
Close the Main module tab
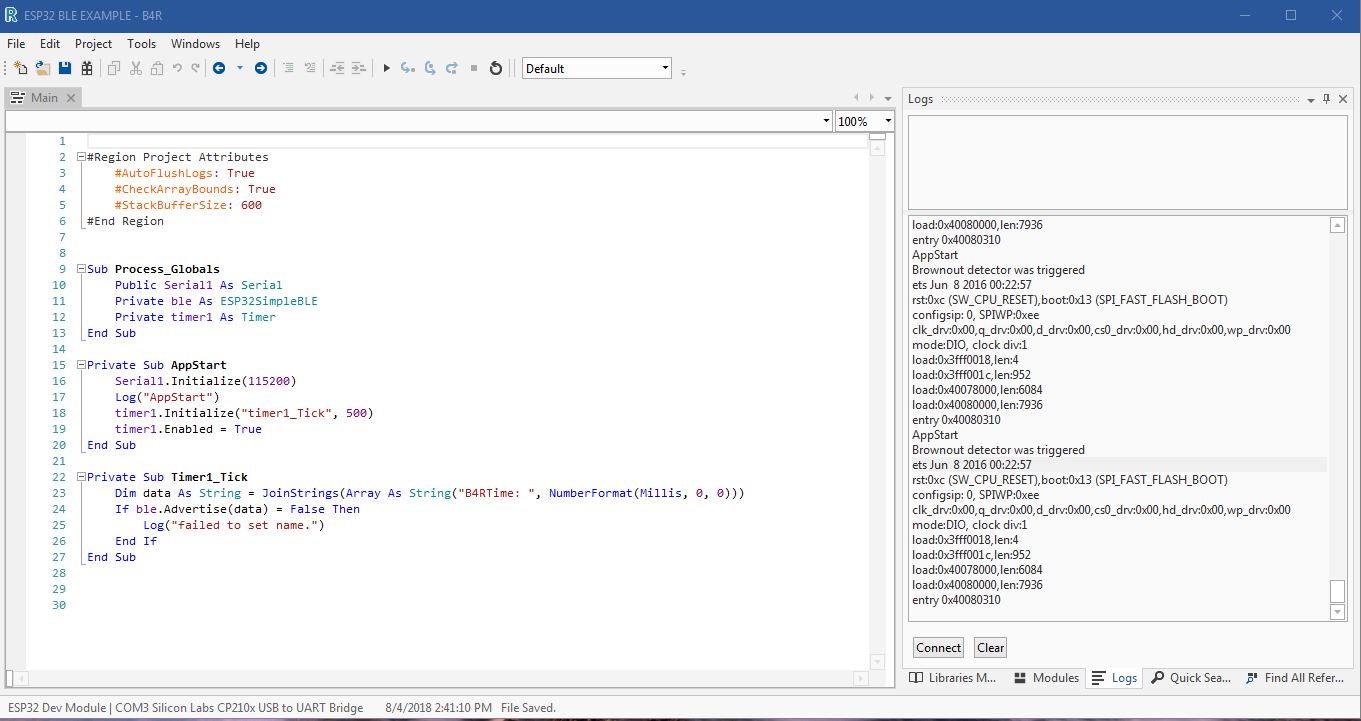click(71, 98)
